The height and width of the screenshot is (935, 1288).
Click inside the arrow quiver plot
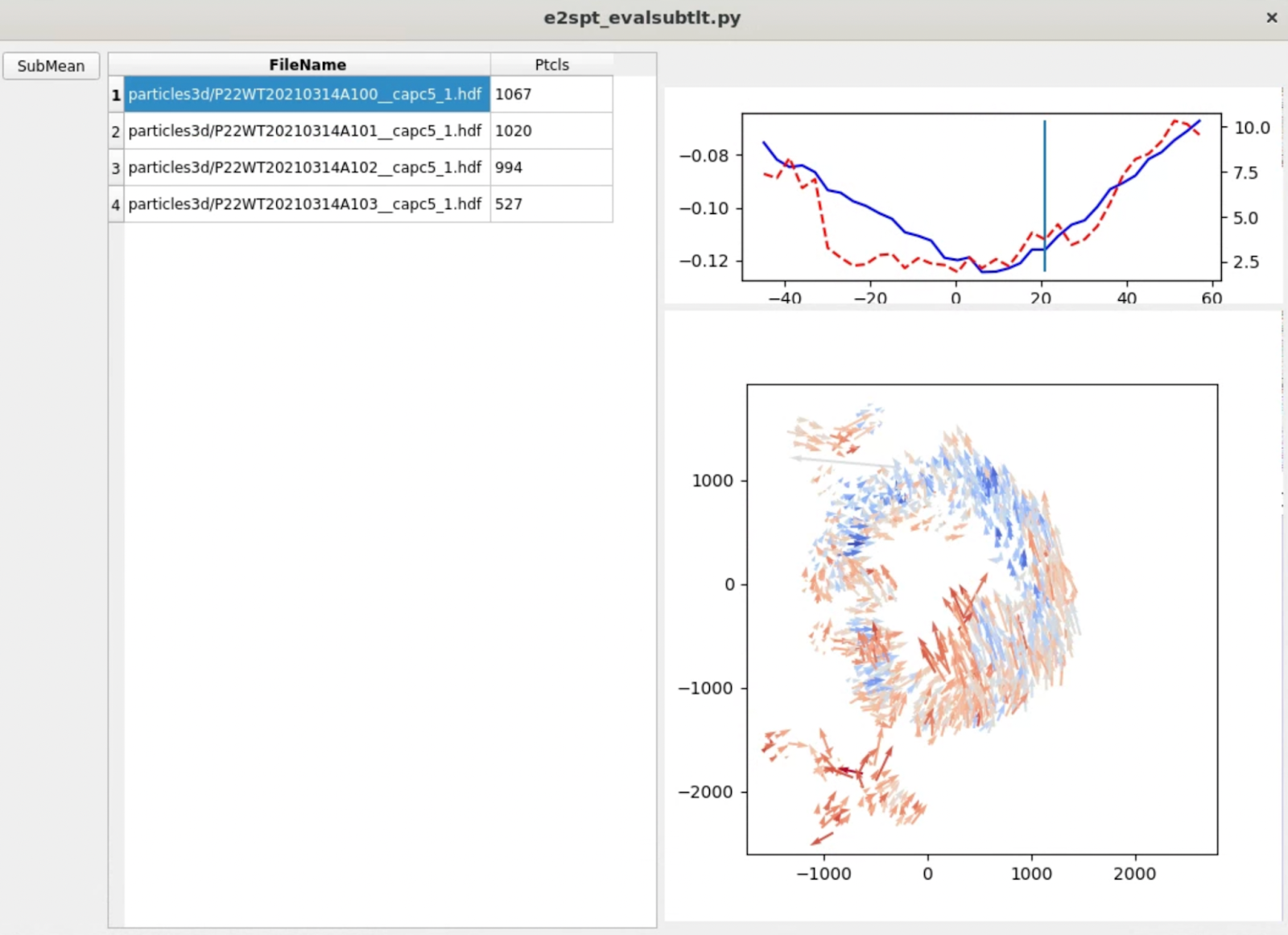pyautogui.click(x=981, y=619)
